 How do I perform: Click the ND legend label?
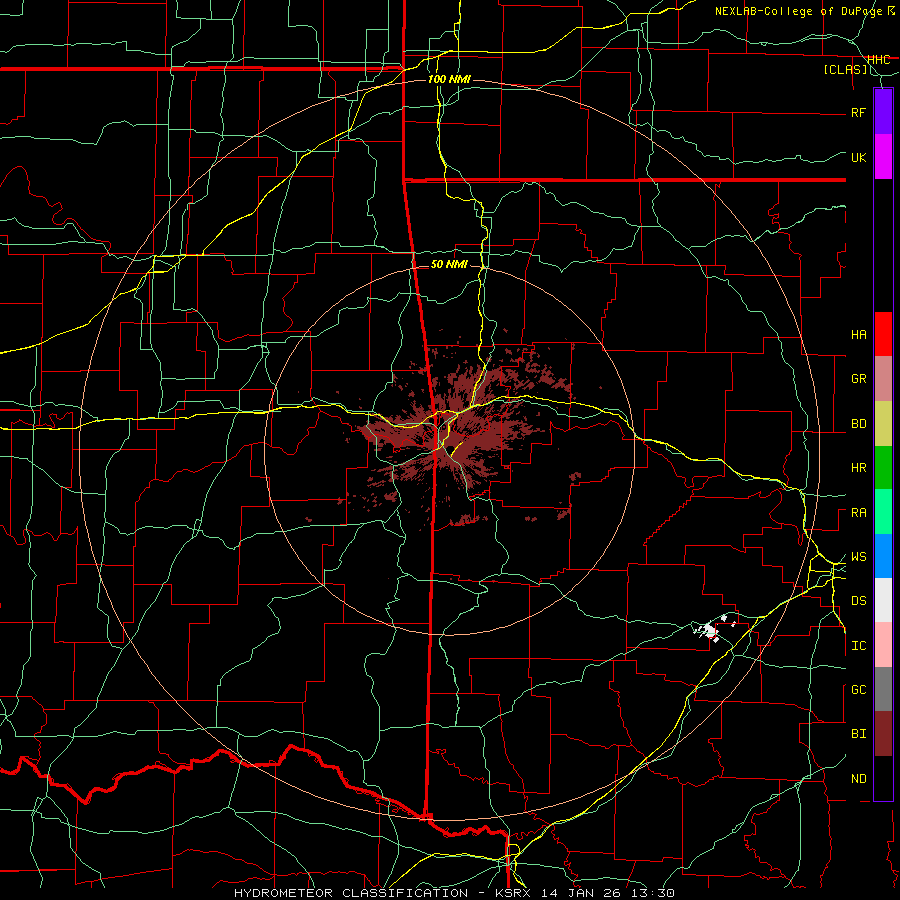tap(858, 779)
